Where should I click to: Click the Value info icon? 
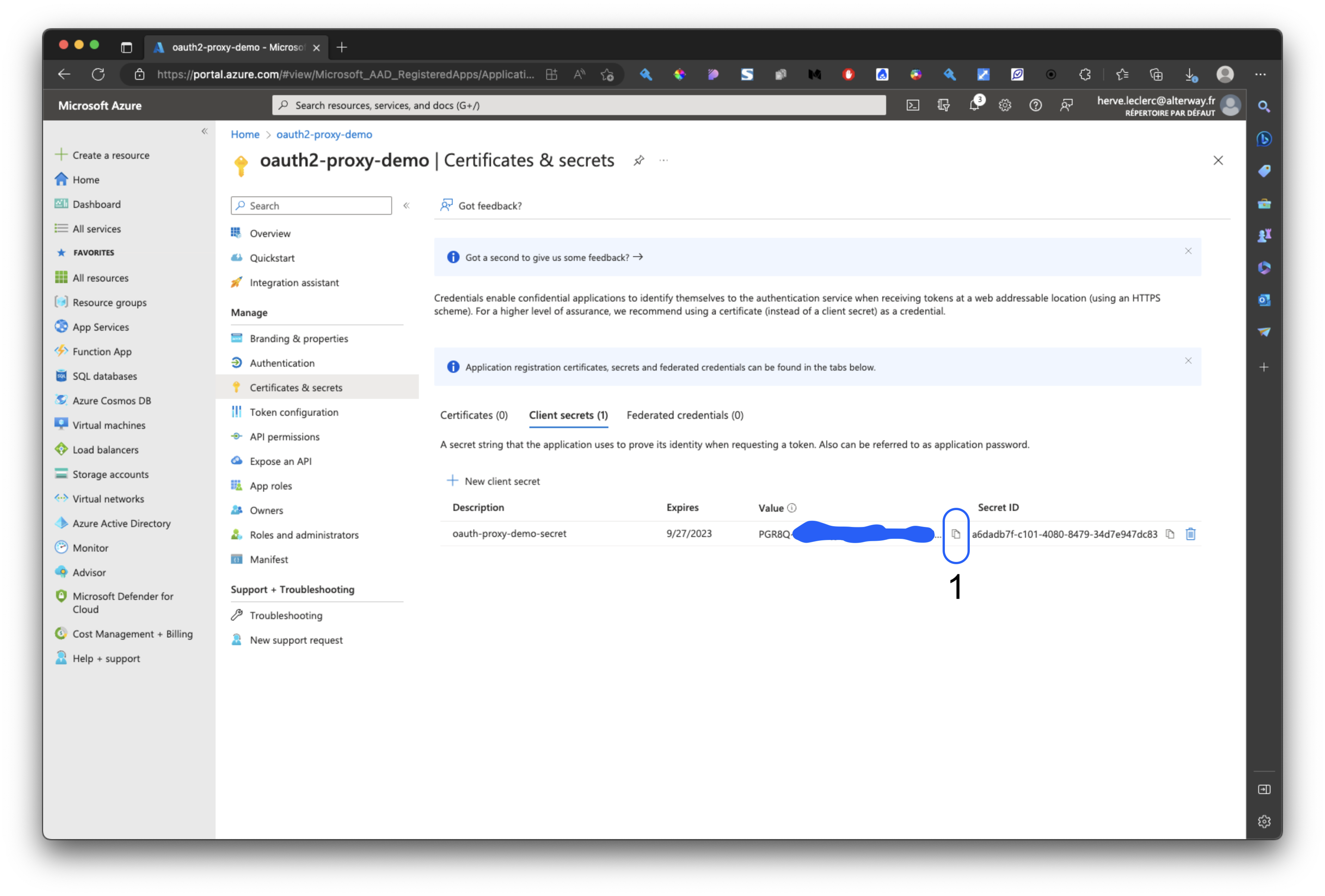(792, 508)
